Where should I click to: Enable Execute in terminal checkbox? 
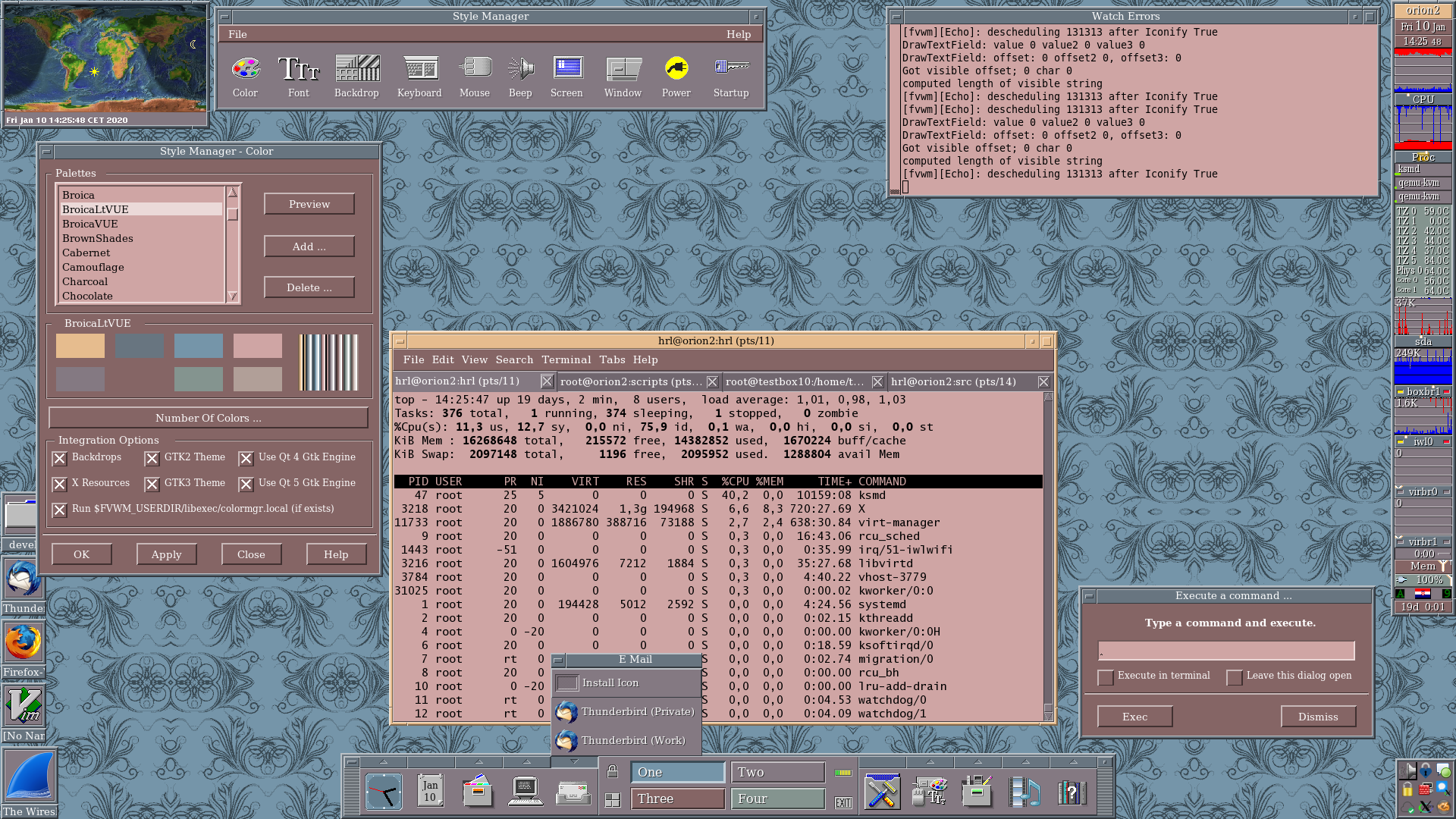[1106, 676]
